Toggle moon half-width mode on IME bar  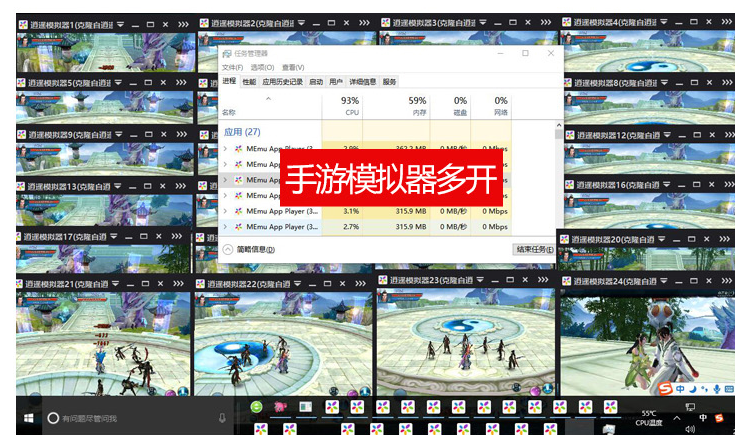[692, 389]
